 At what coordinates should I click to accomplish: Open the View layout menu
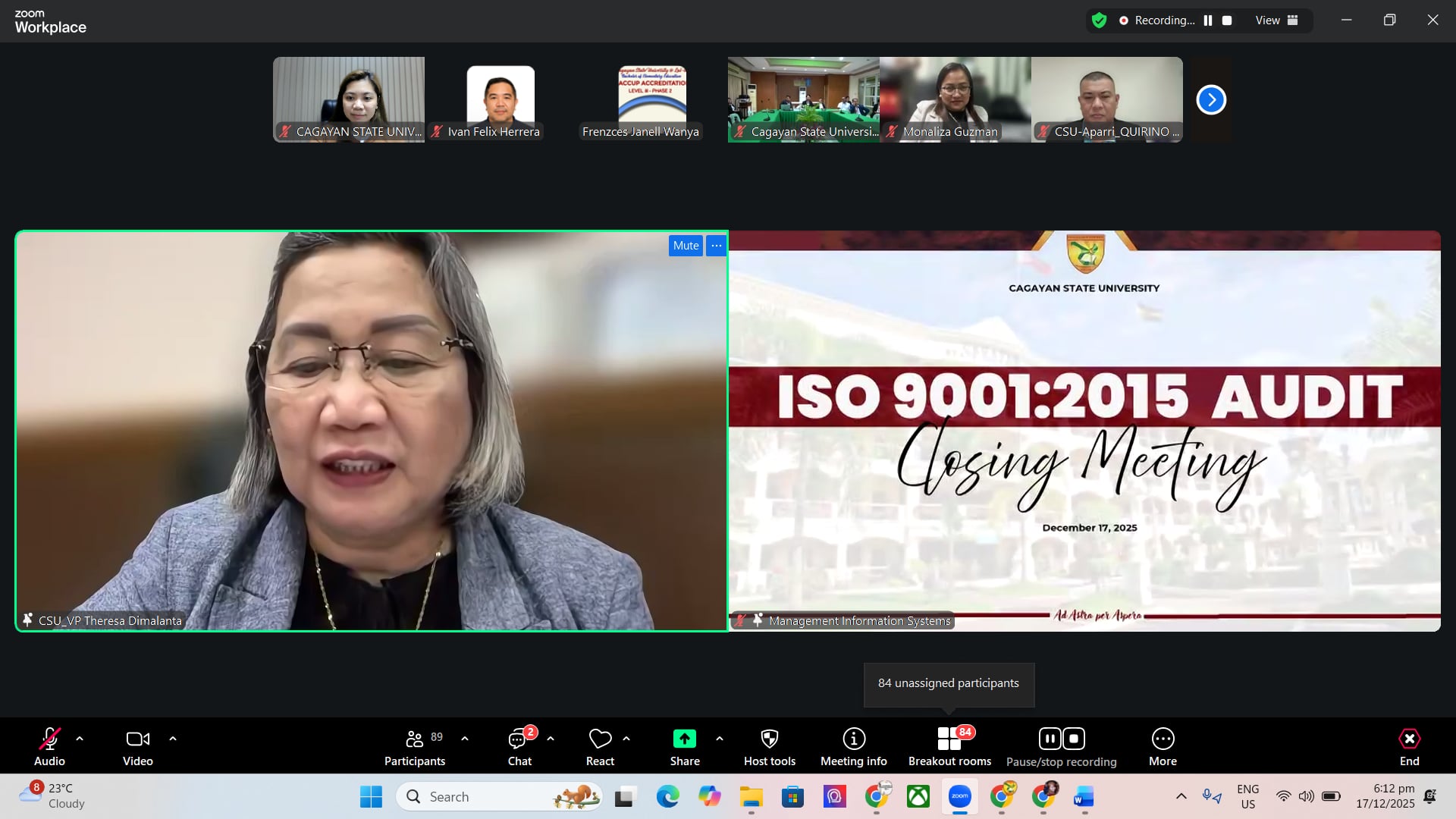click(1277, 20)
